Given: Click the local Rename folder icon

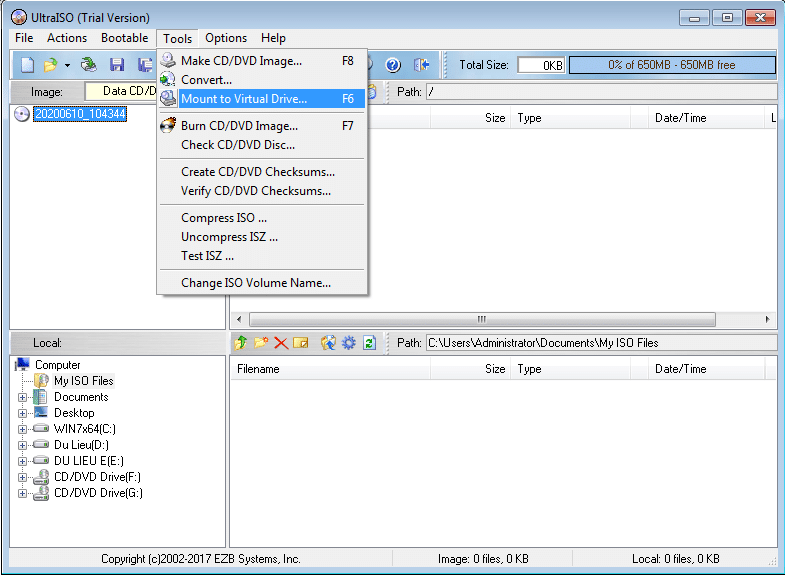Looking at the screenshot, I should [x=301, y=343].
